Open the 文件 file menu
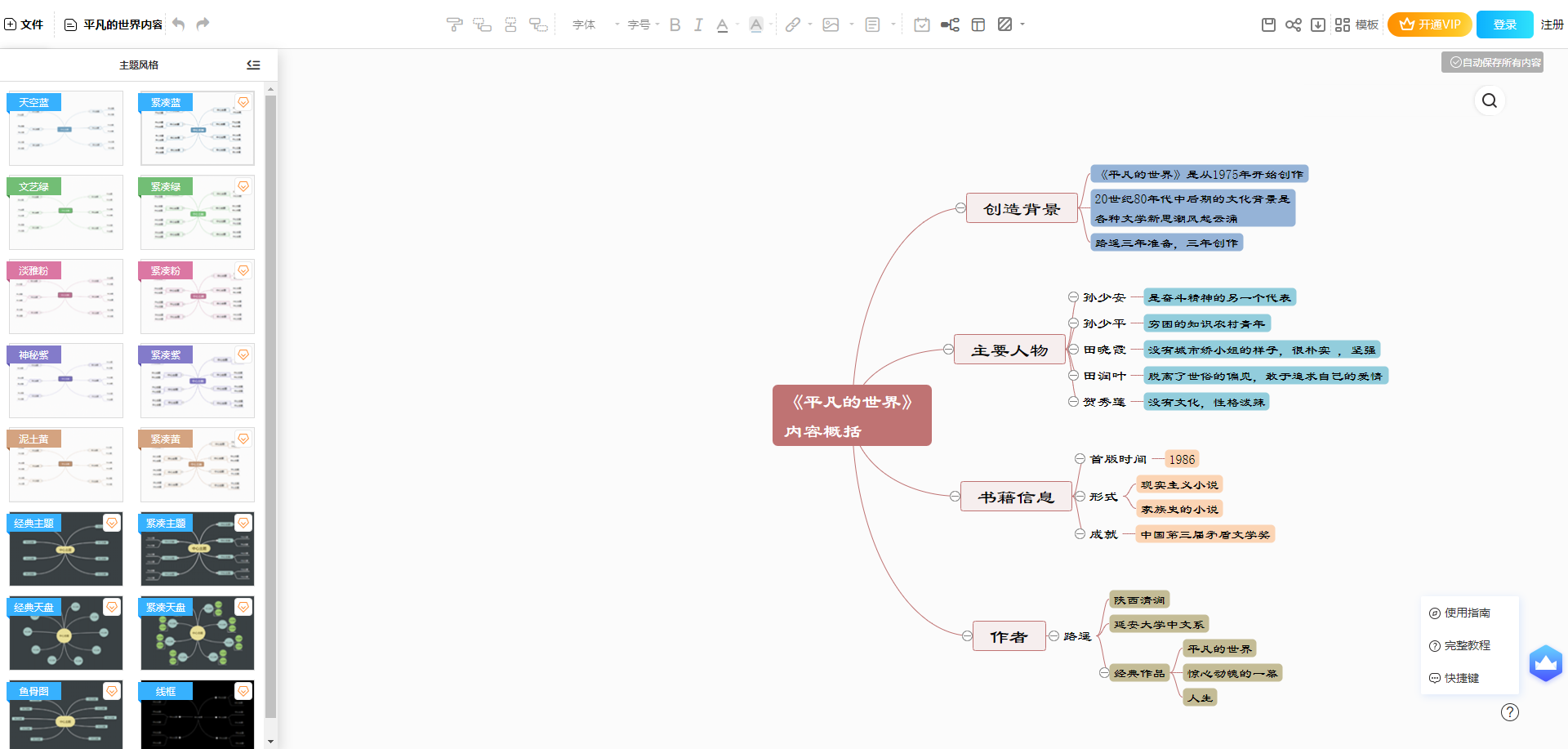 [24, 25]
